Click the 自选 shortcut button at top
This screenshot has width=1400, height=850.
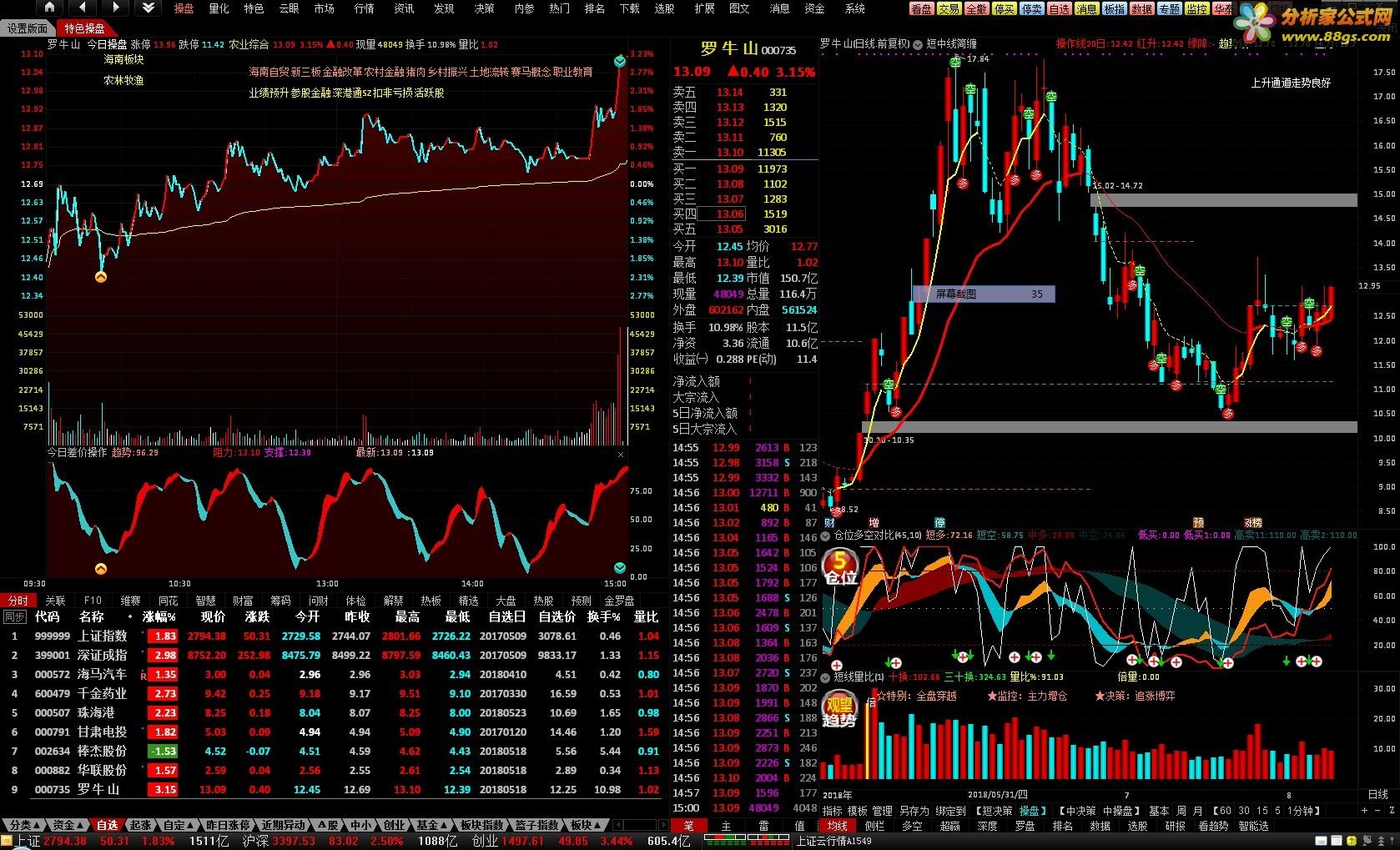1059,9
